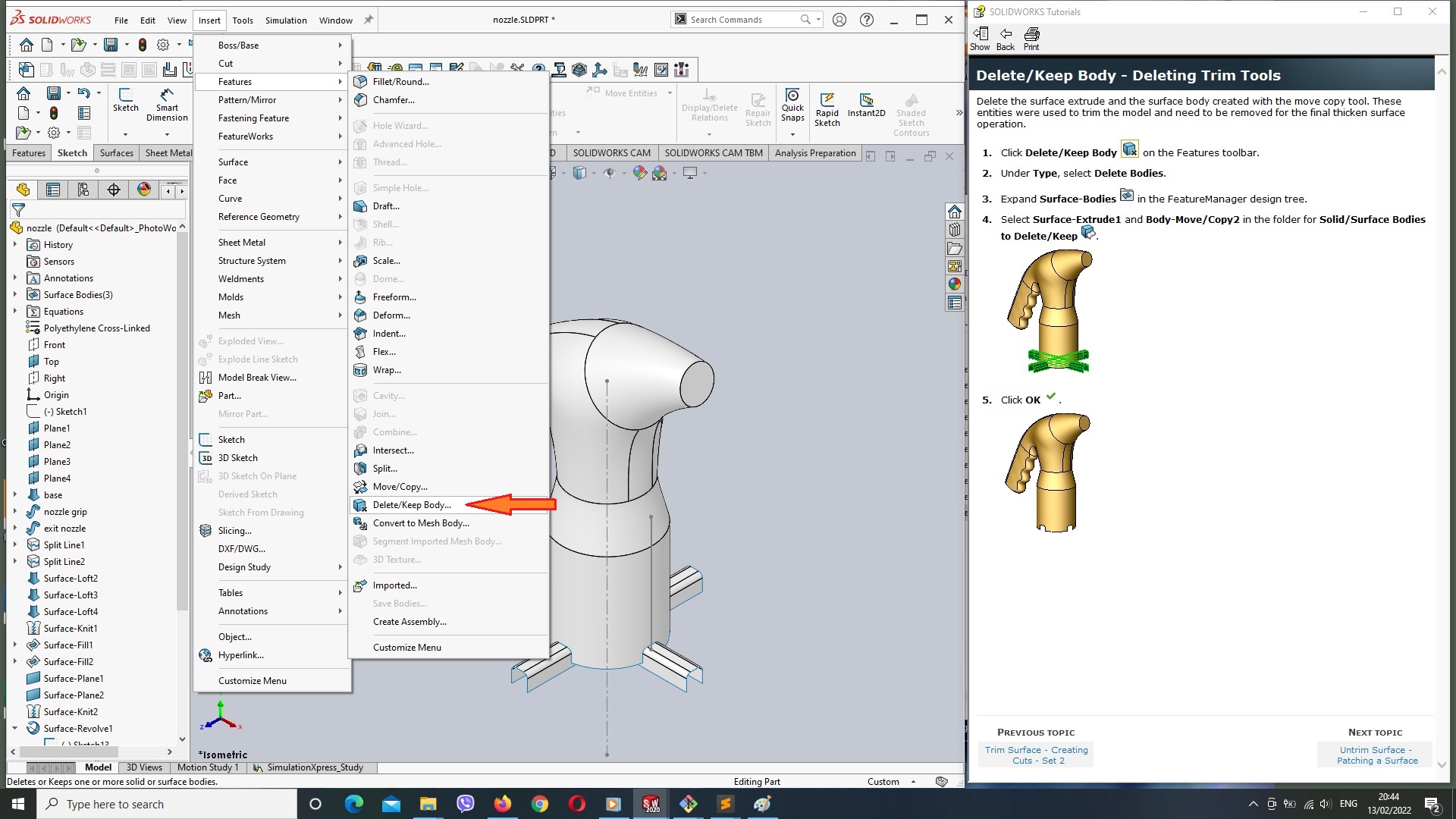
Task: Click Apply Scene in the heads-up toolbar
Action: tap(659, 173)
